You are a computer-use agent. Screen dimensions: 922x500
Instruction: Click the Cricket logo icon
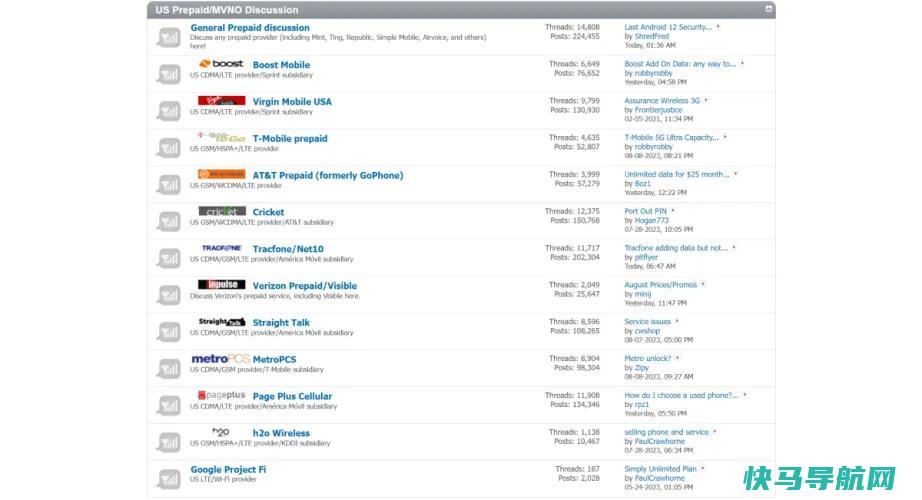point(221,212)
